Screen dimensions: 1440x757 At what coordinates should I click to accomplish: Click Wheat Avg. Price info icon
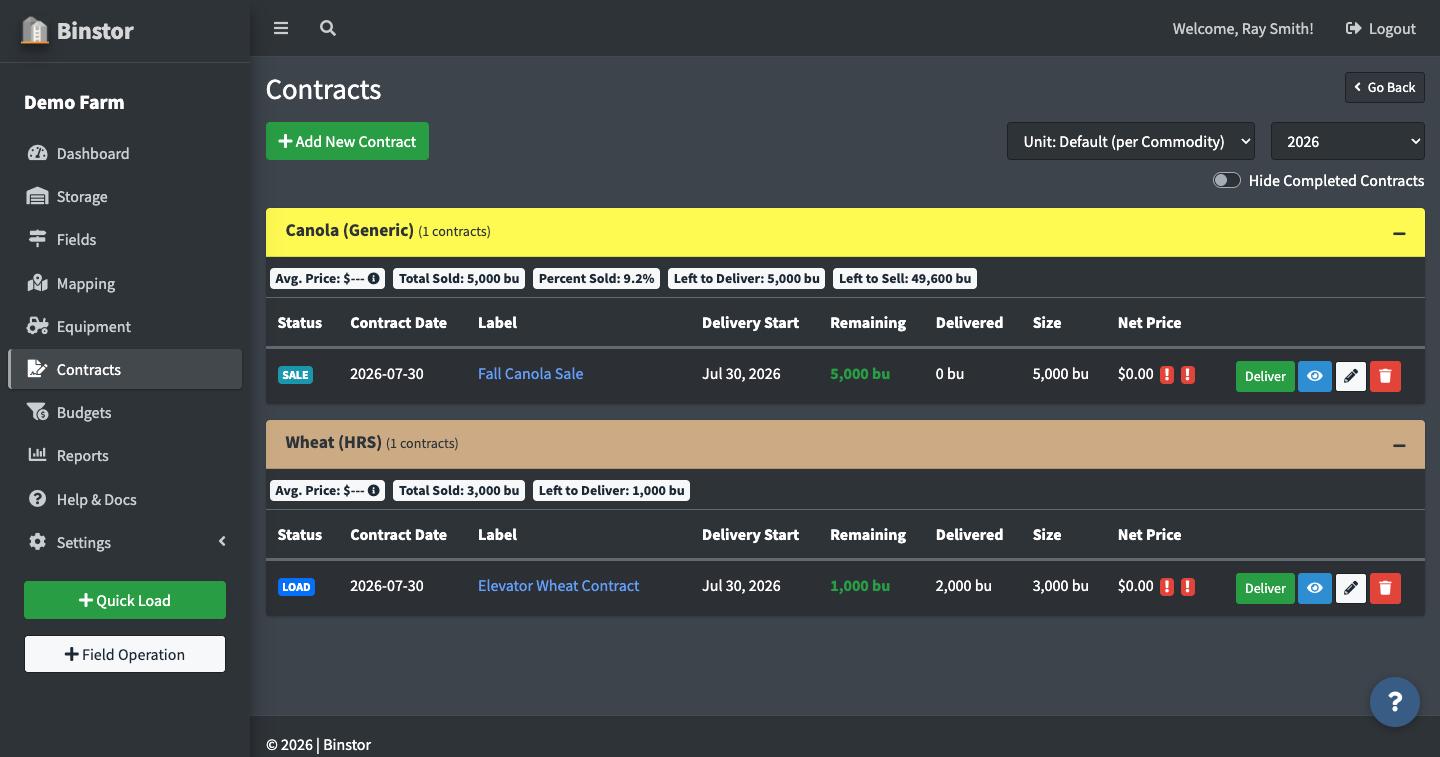pyautogui.click(x=374, y=491)
